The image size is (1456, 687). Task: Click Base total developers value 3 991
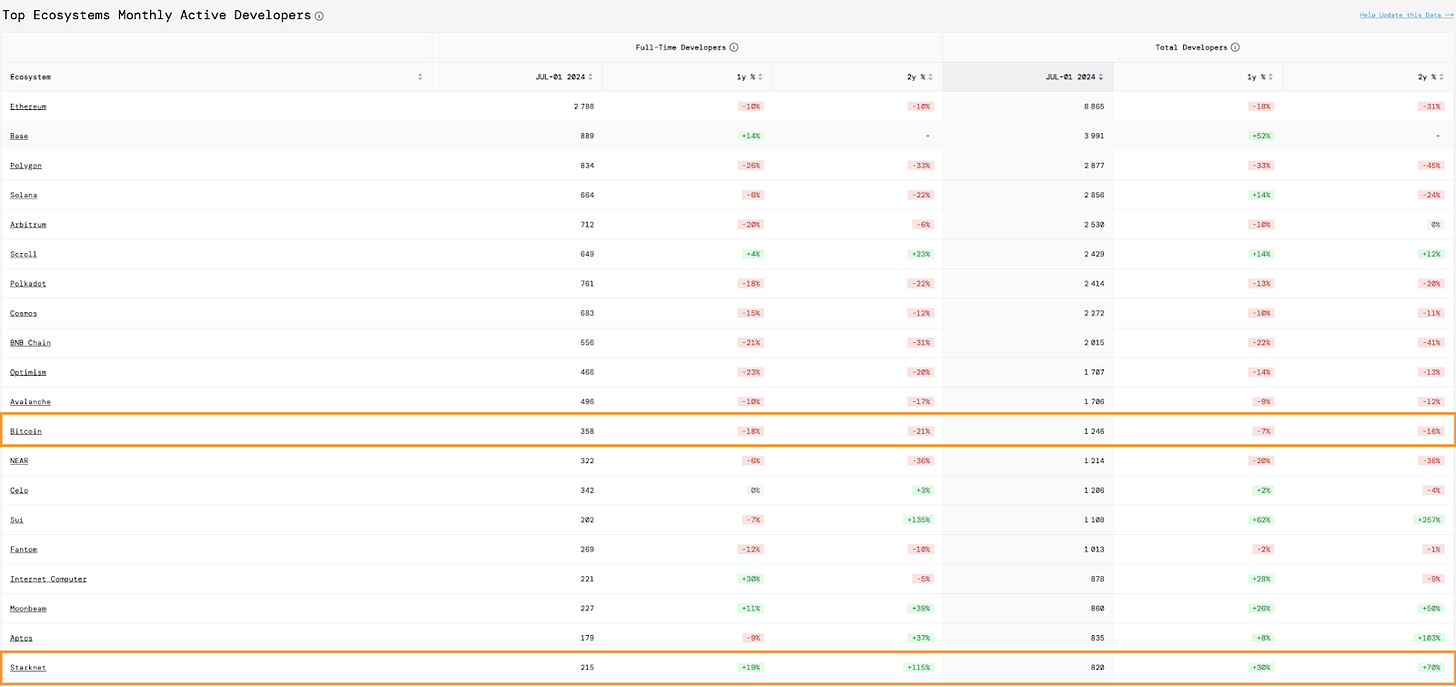coord(1094,136)
